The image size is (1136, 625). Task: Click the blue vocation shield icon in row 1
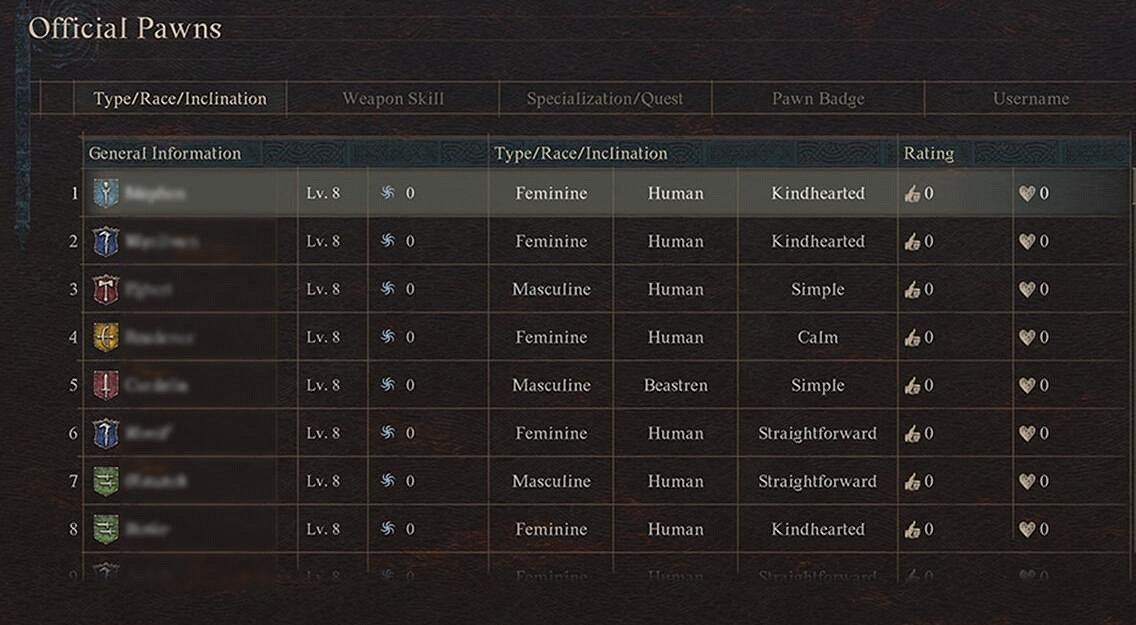[x=106, y=193]
